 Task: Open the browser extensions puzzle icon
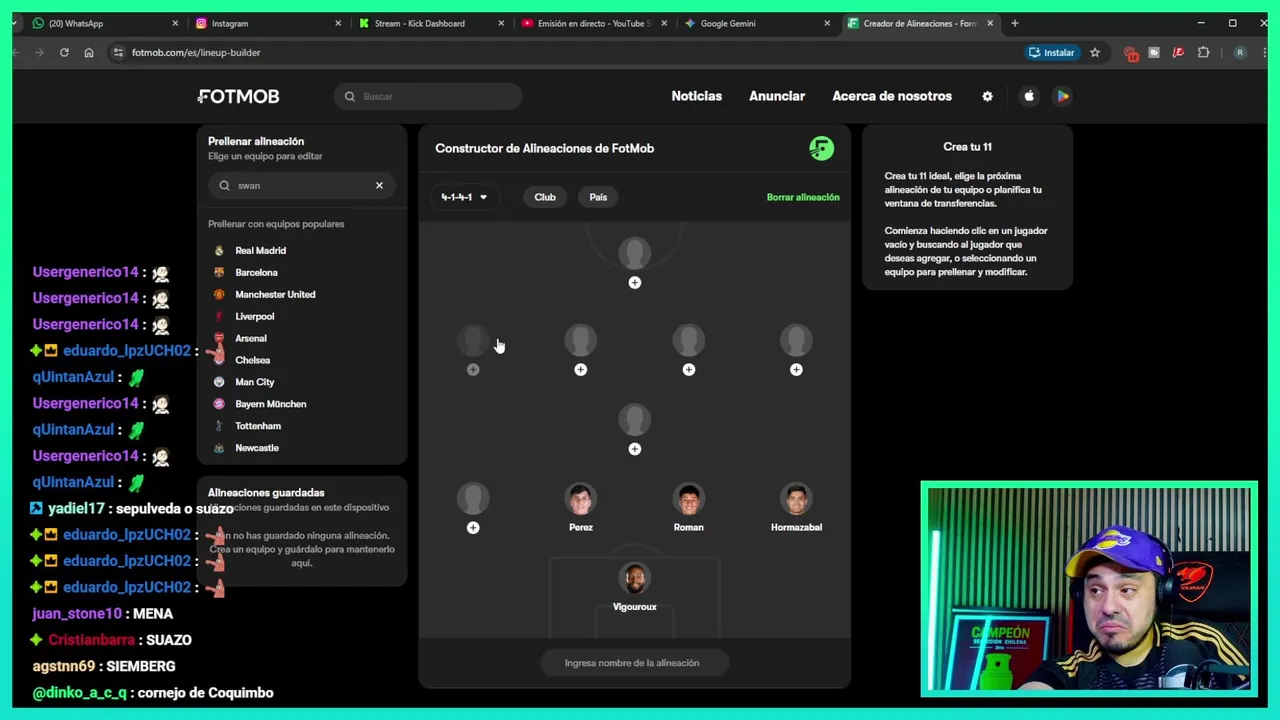[x=1203, y=53]
